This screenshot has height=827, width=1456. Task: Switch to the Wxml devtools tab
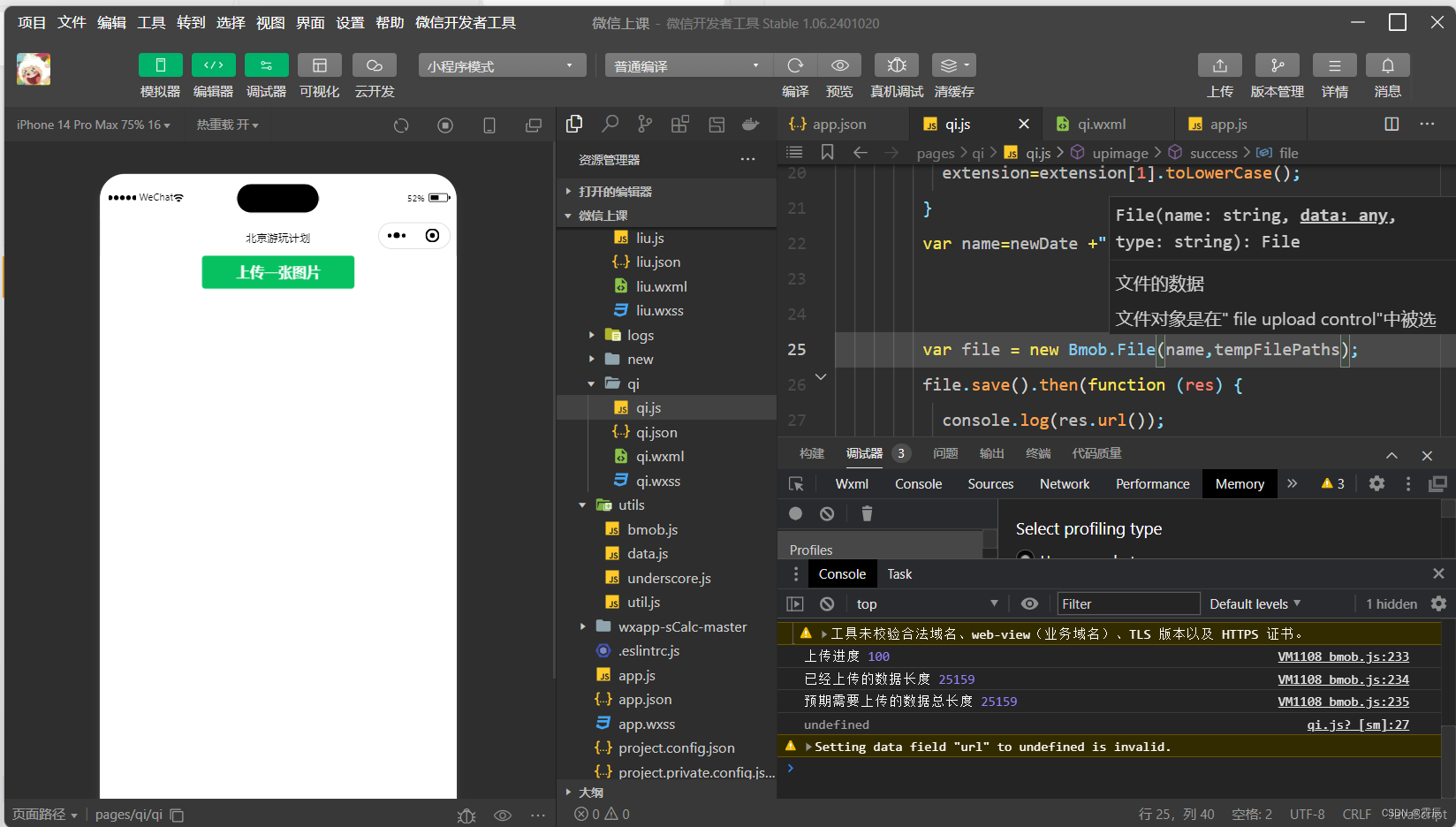(x=852, y=484)
